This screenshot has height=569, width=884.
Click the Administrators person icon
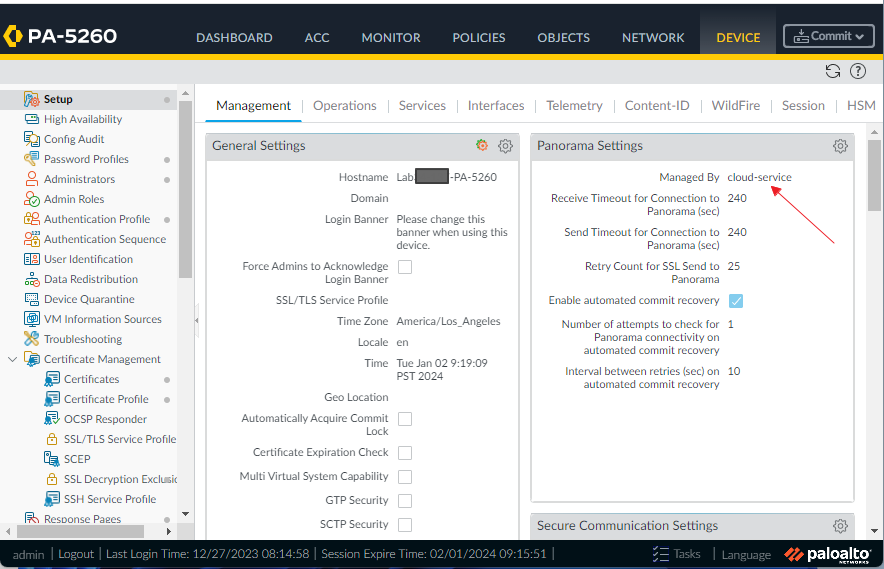pyautogui.click(x=32, y=179)
